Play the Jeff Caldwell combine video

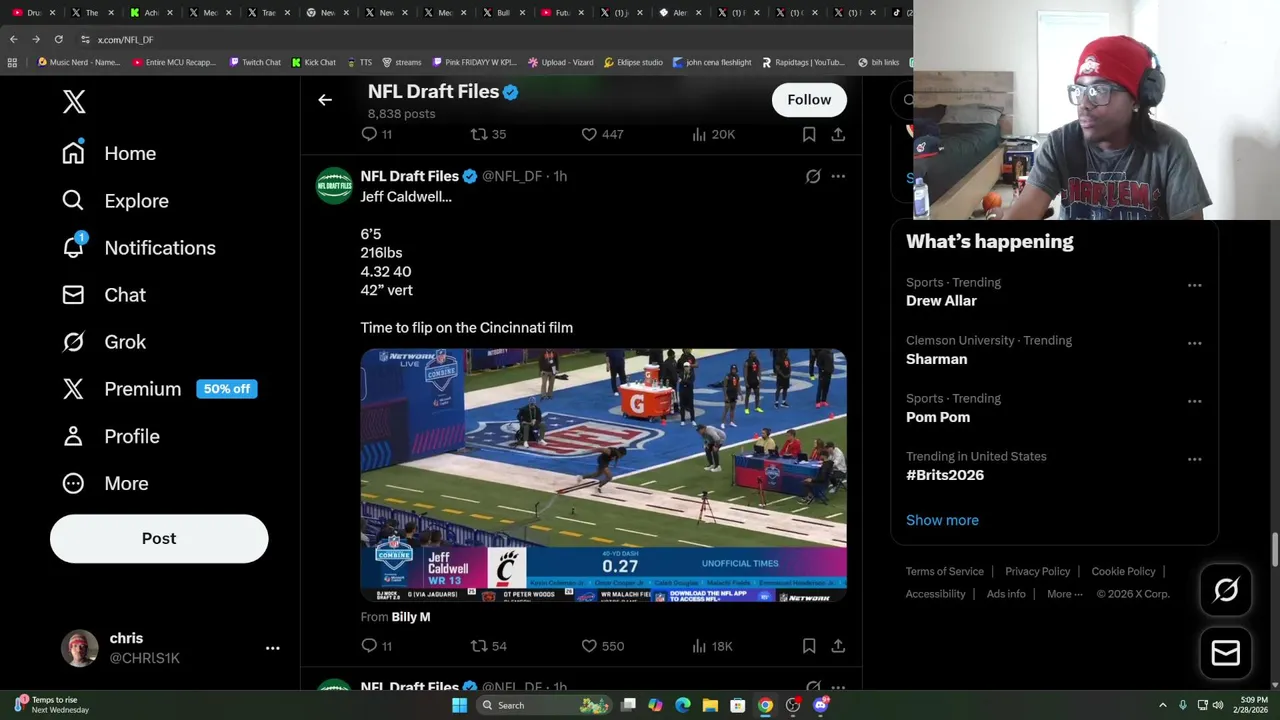click(x=603, y=475)
